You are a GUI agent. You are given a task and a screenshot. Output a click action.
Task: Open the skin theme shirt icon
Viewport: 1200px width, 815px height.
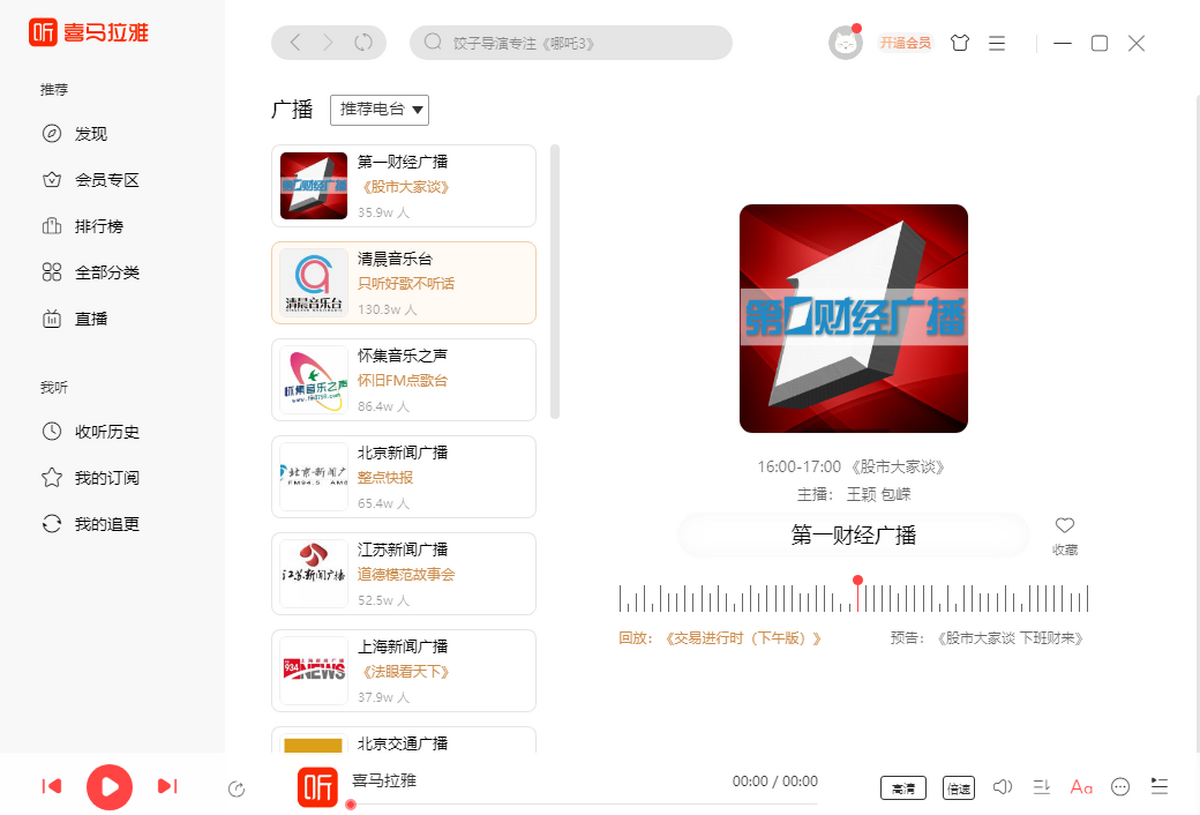point(960,43)
